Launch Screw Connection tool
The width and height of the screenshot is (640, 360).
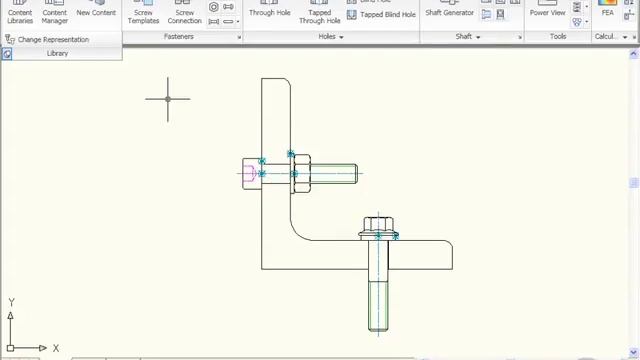click(x=184, y=12)
